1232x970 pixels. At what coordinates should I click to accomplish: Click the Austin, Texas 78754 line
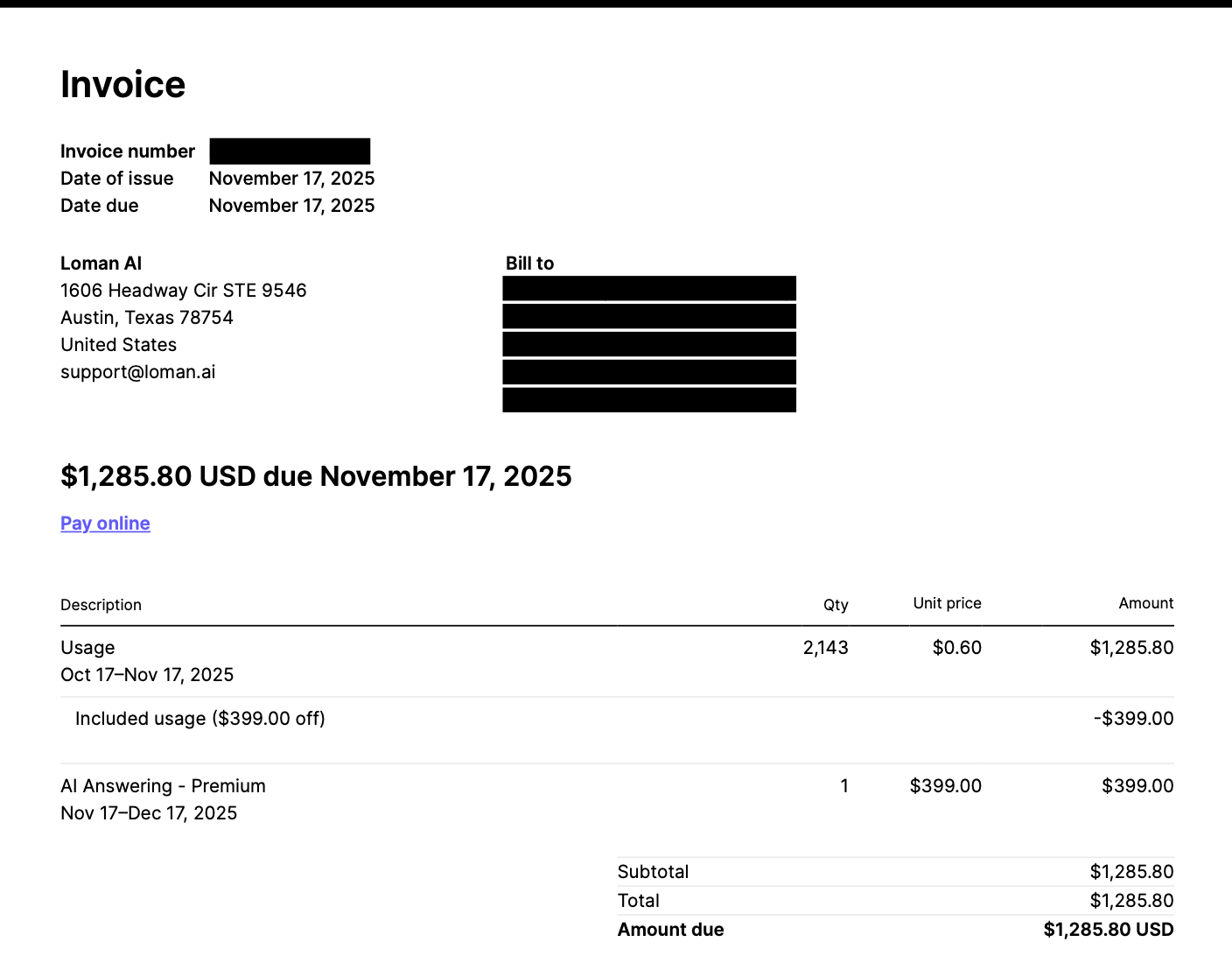click(x=146, y=318)
